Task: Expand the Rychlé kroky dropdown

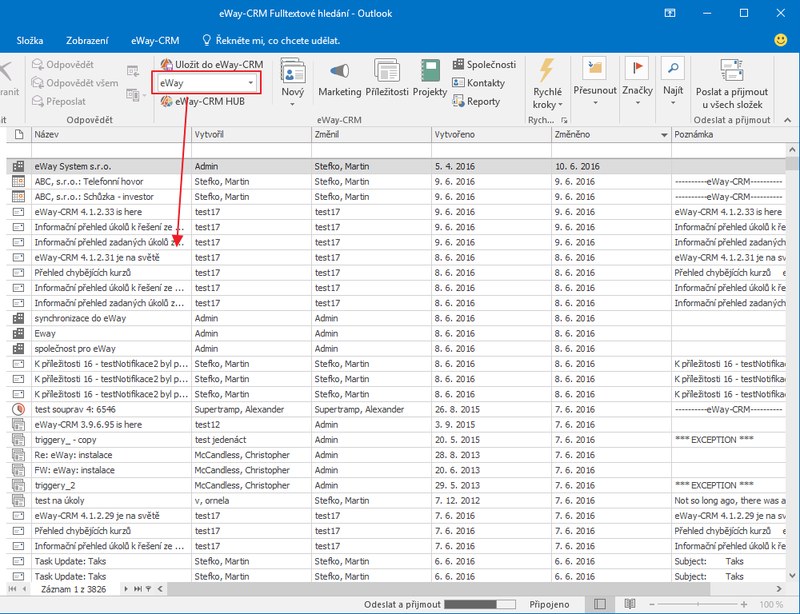Action: click(561, 105)
